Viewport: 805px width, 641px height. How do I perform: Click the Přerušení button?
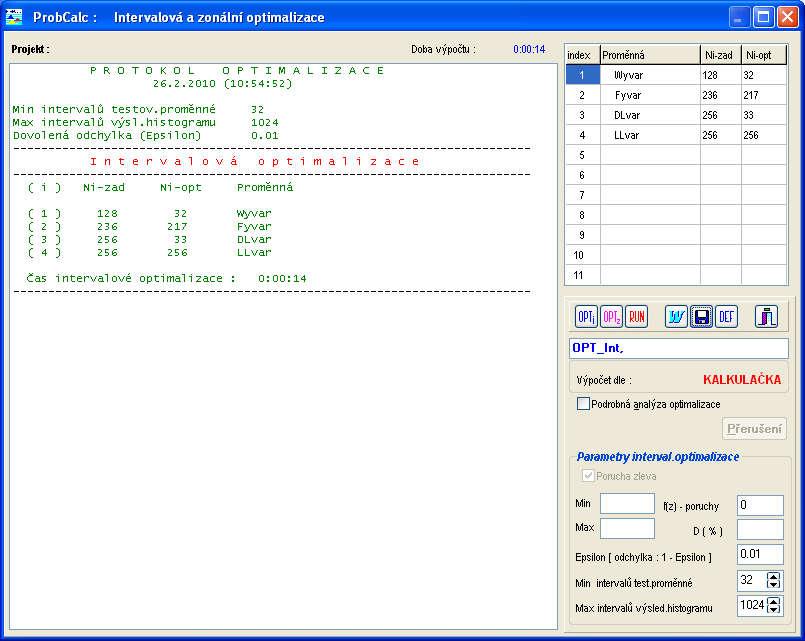click(754, 429)
